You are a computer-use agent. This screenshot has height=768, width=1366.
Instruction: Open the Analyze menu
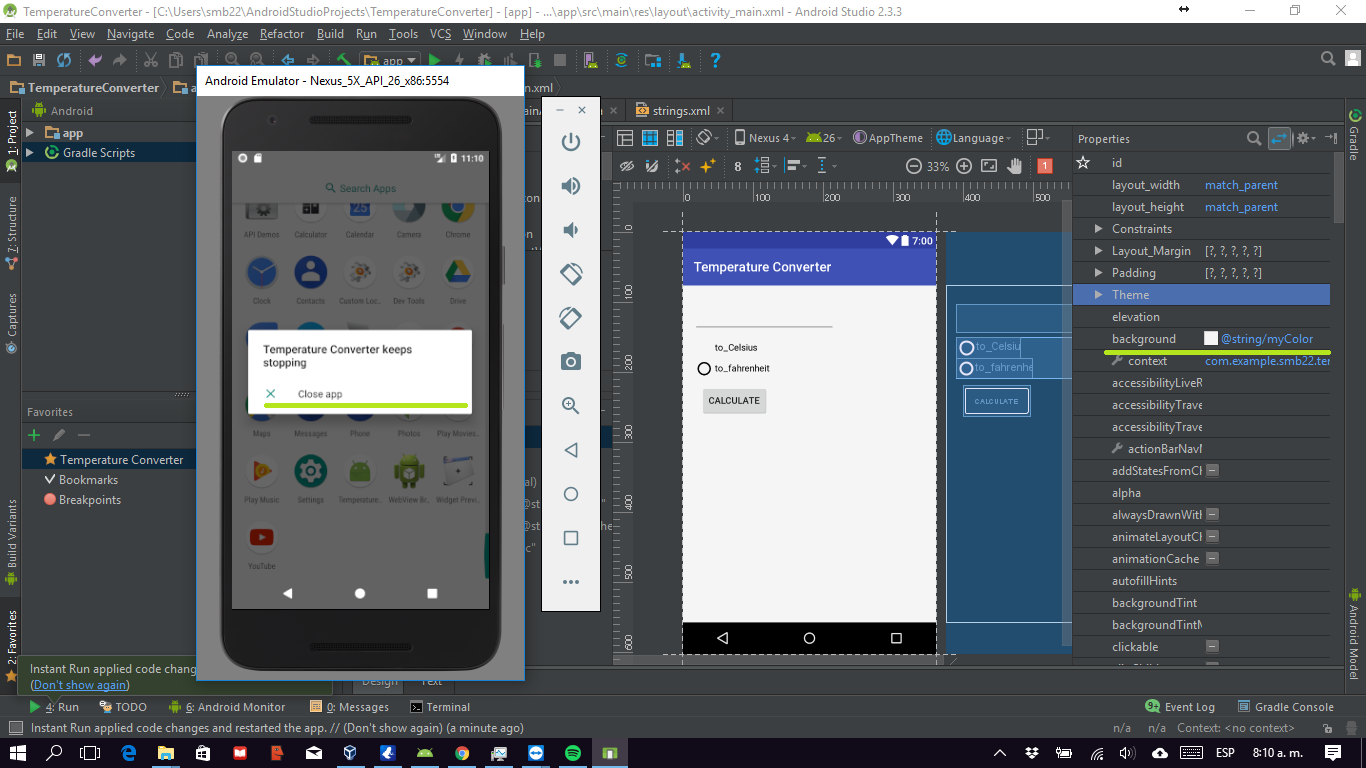click(x=227, y=34)
